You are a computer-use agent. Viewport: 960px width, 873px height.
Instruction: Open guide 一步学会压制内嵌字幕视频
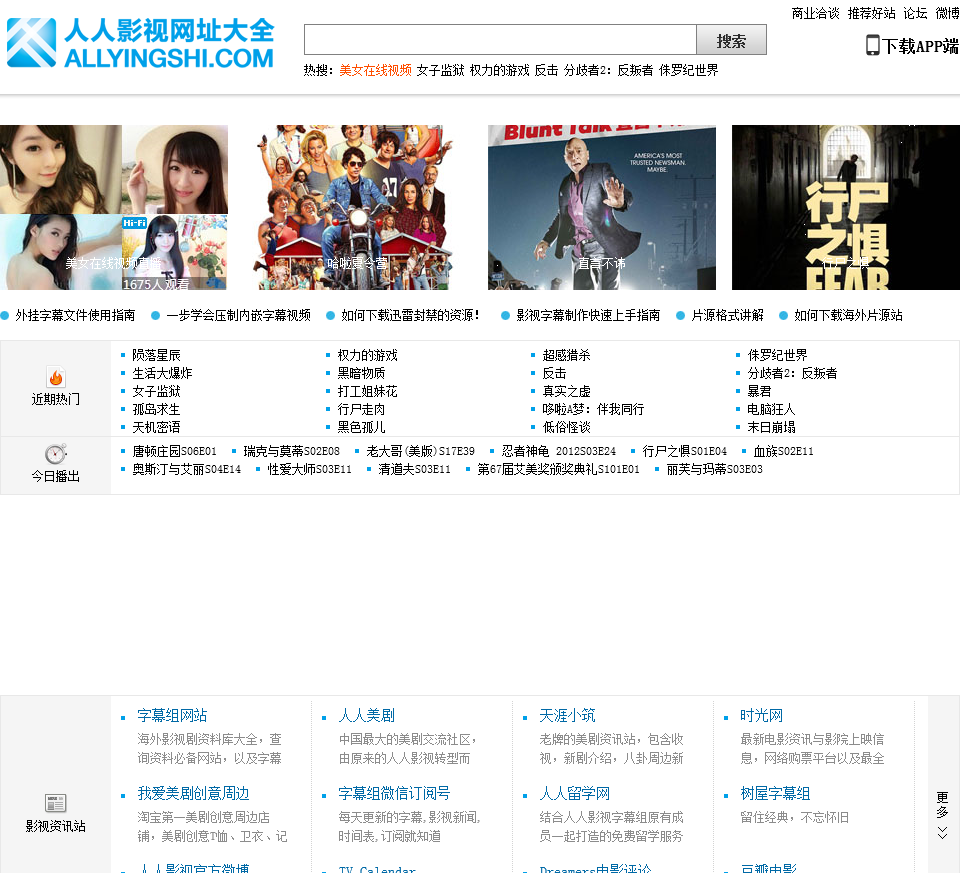tap(238, 315)
